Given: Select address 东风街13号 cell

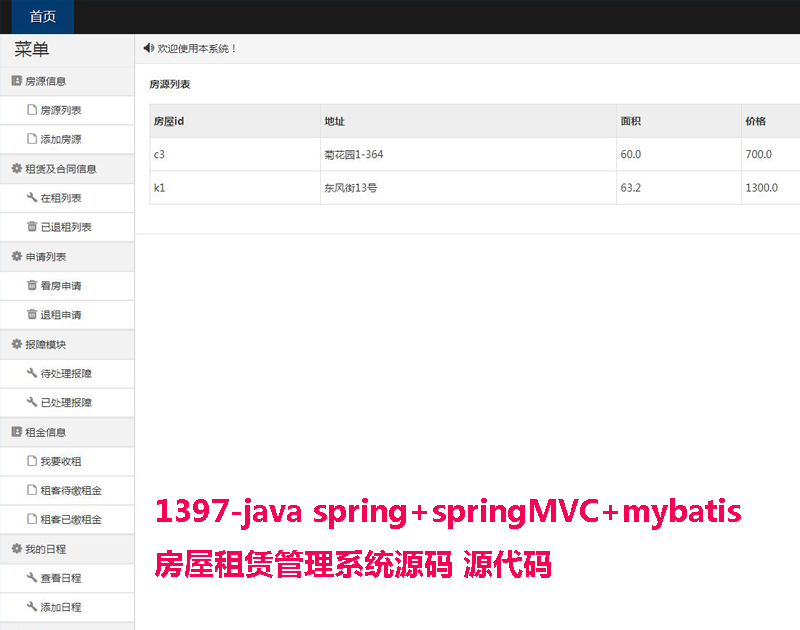Looking at the screenshot, I should click(468, 188).
